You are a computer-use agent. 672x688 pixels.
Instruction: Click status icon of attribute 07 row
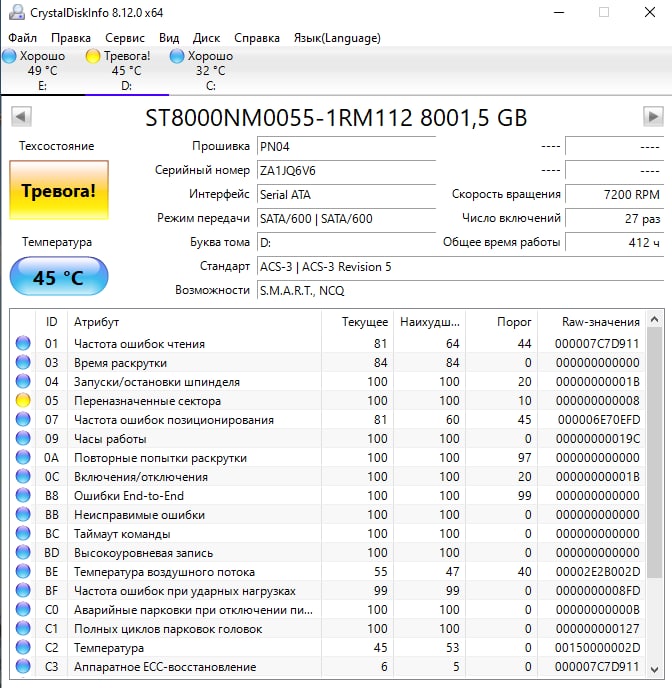(23, 419)
